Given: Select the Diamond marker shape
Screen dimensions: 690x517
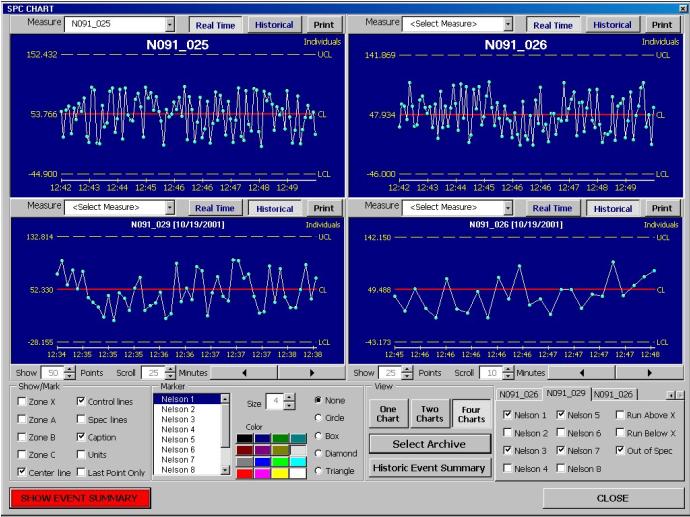Looking at the screenshot, I should (x=318, y=453).
